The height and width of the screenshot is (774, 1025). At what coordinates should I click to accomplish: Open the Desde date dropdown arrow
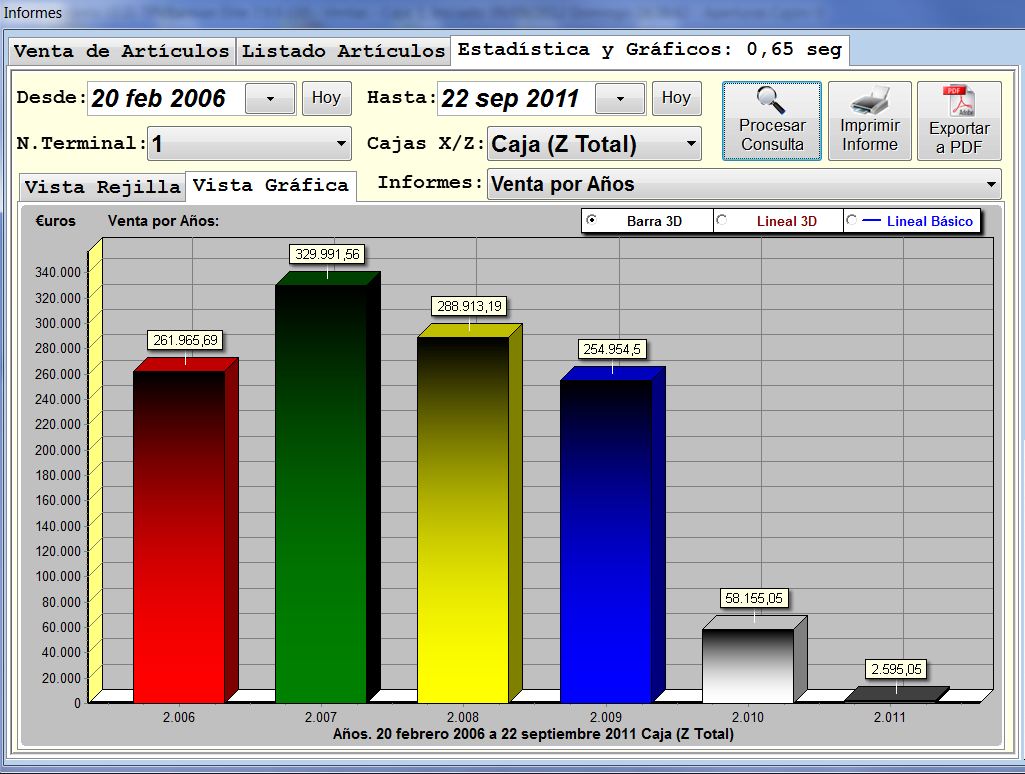pyautogui.click(x=269, y=99)
